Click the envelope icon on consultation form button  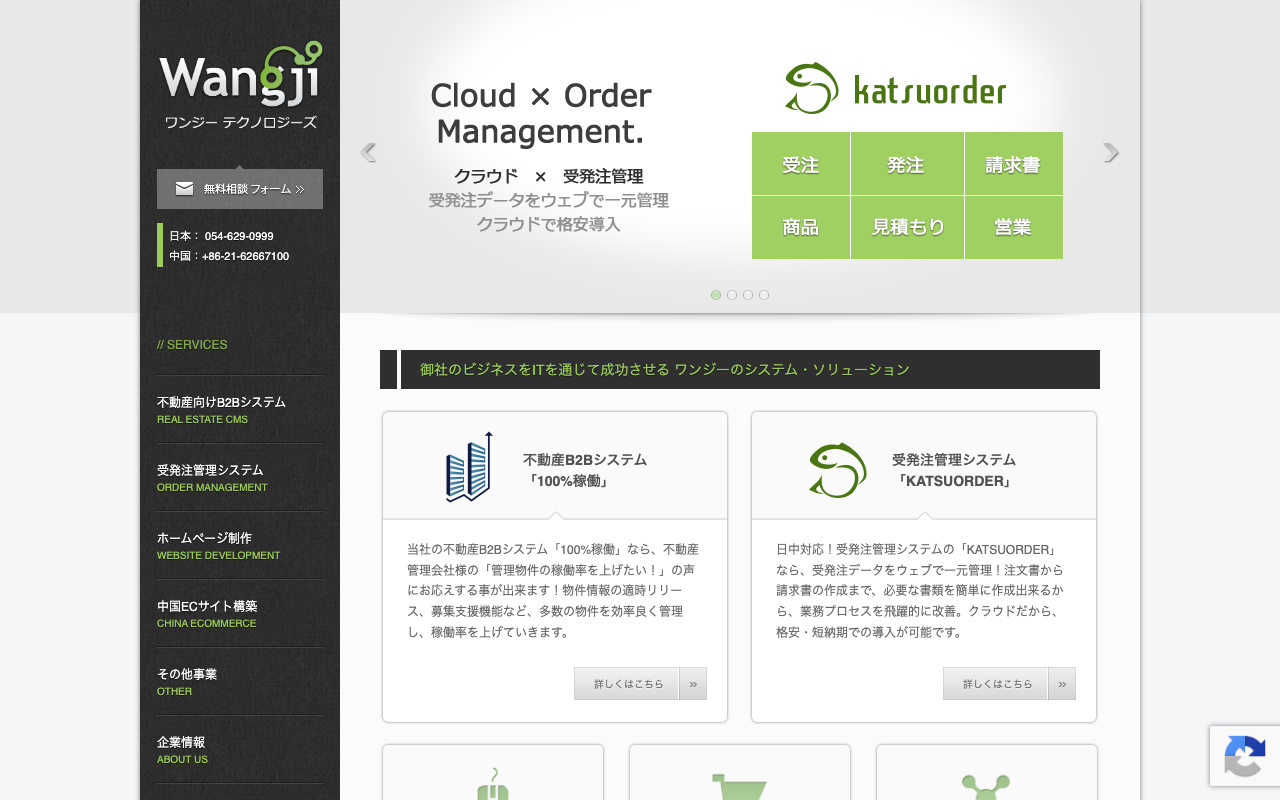[x=185, y=188]
